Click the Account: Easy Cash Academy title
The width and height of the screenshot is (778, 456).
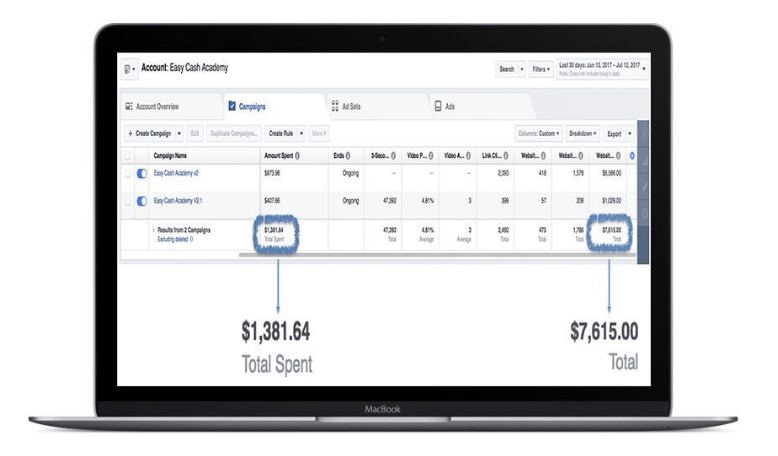coord(185,68)
